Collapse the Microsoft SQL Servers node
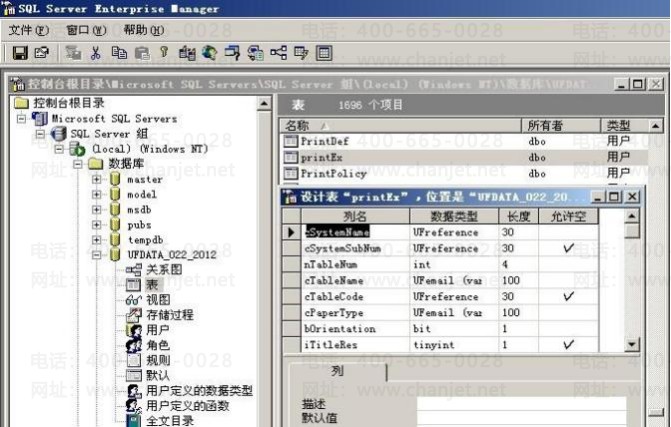 click(x=21, y=119)
